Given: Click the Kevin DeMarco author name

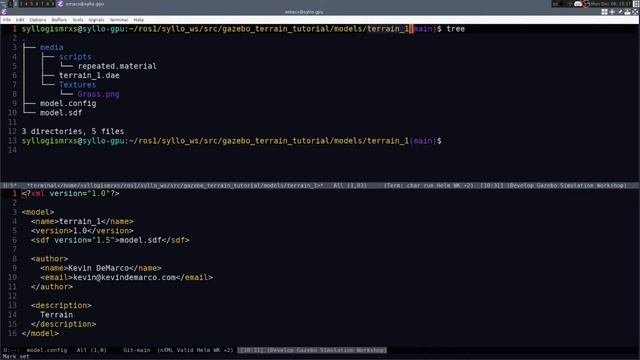Looking at the screenshot, I should coord(98,269).
